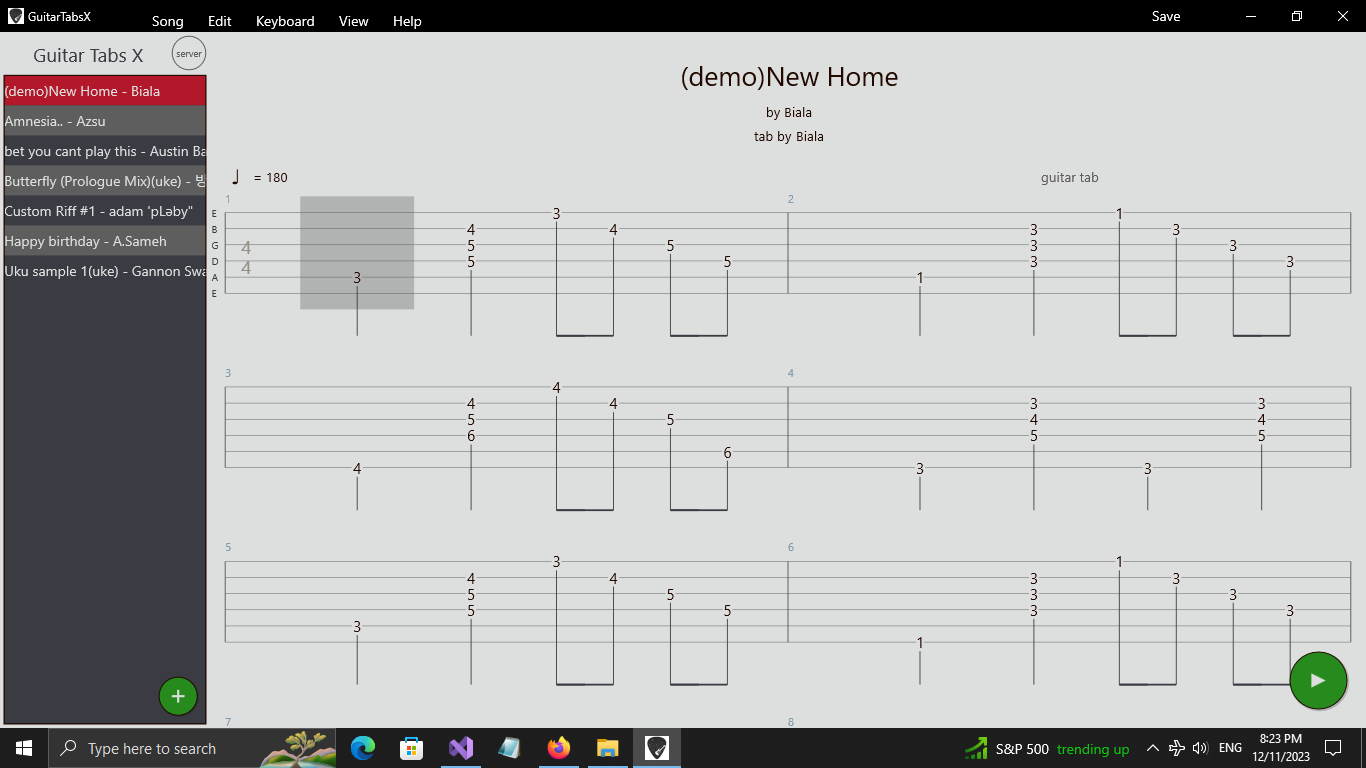Open File Explorer from the taskbar

607,748
